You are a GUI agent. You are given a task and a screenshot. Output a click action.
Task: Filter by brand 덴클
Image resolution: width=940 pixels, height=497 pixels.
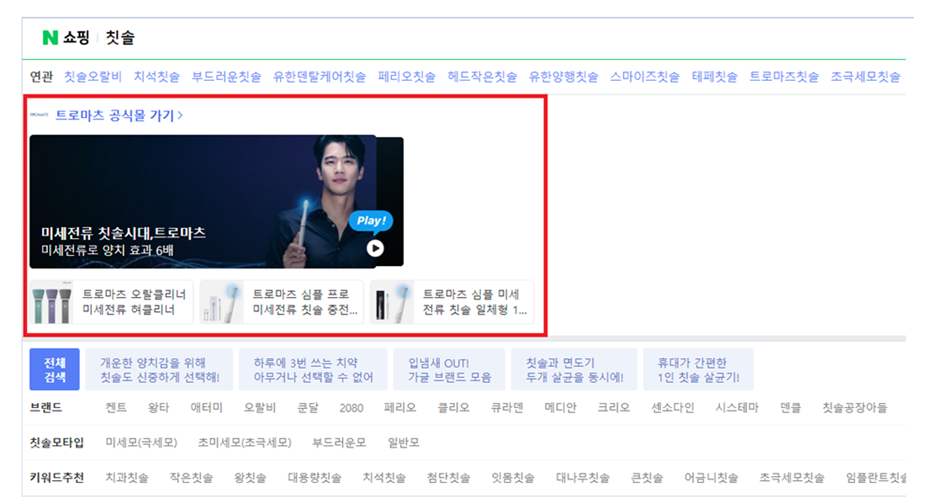pyautogui.click(x=790, y=408)
